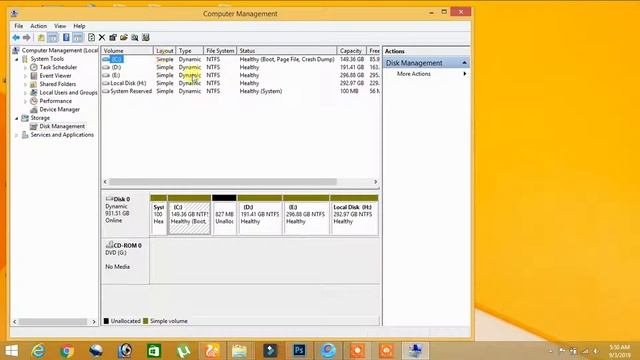This screenshot has height=360, width=640.
Task: Sort by the Capacity column header
Action: point(352,51)
